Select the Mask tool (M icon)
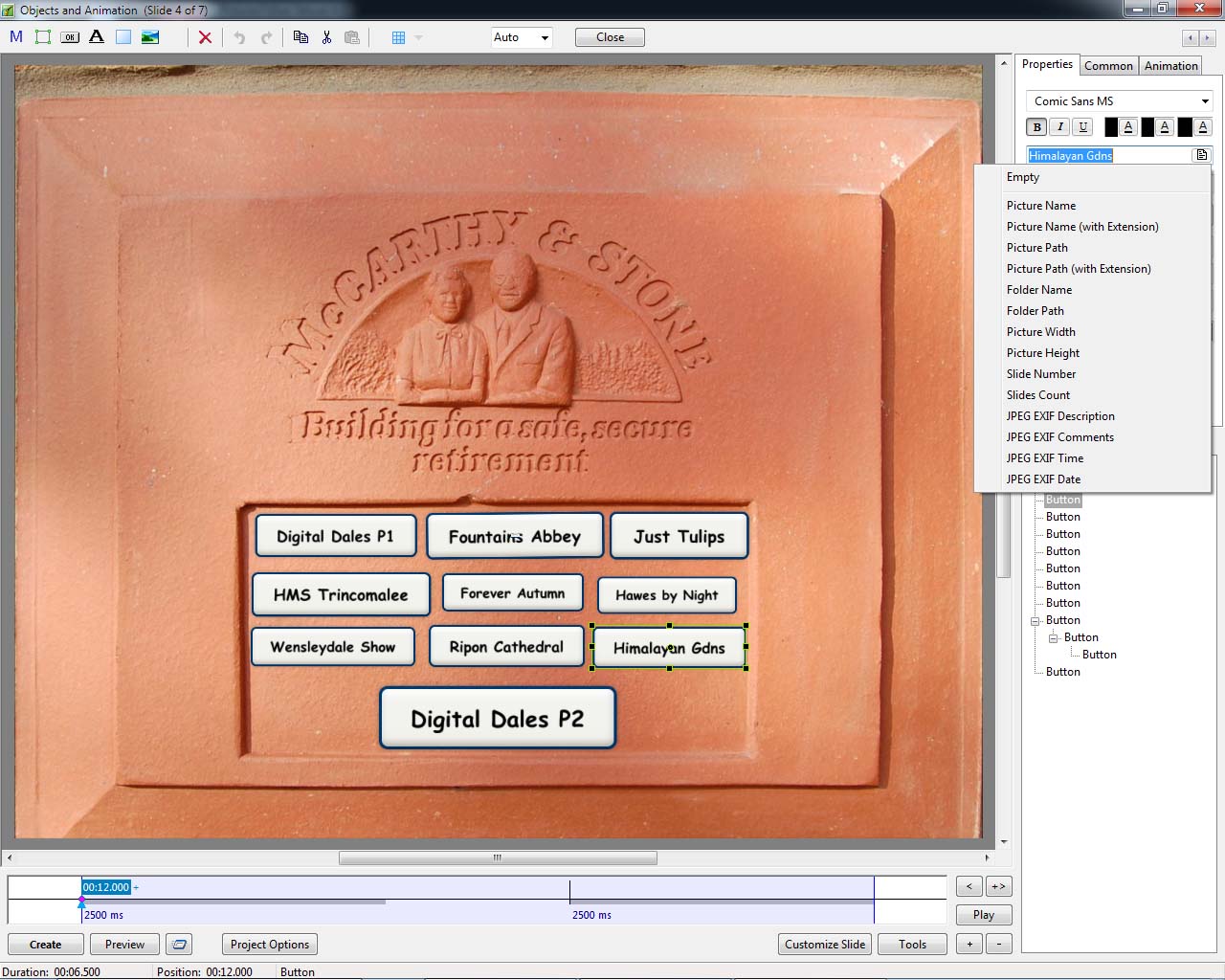Viewport: 1225px width, 980px height. tap(16, 37)
